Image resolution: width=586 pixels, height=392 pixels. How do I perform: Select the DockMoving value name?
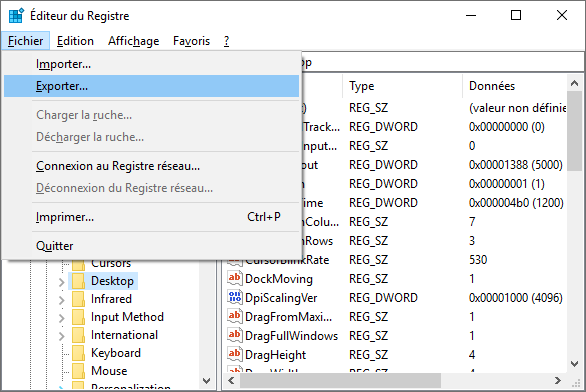tap(279, 279)
